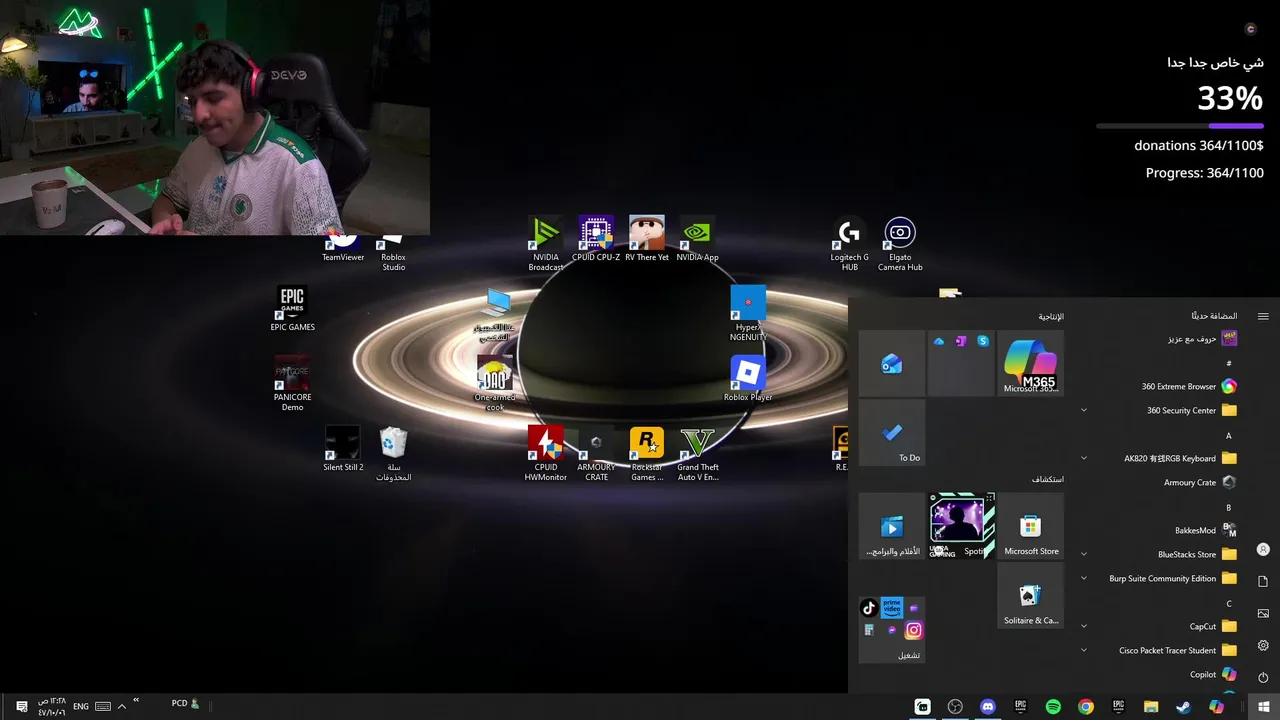
Task: Jump using the letter B header
Action: coord(1229,507)
